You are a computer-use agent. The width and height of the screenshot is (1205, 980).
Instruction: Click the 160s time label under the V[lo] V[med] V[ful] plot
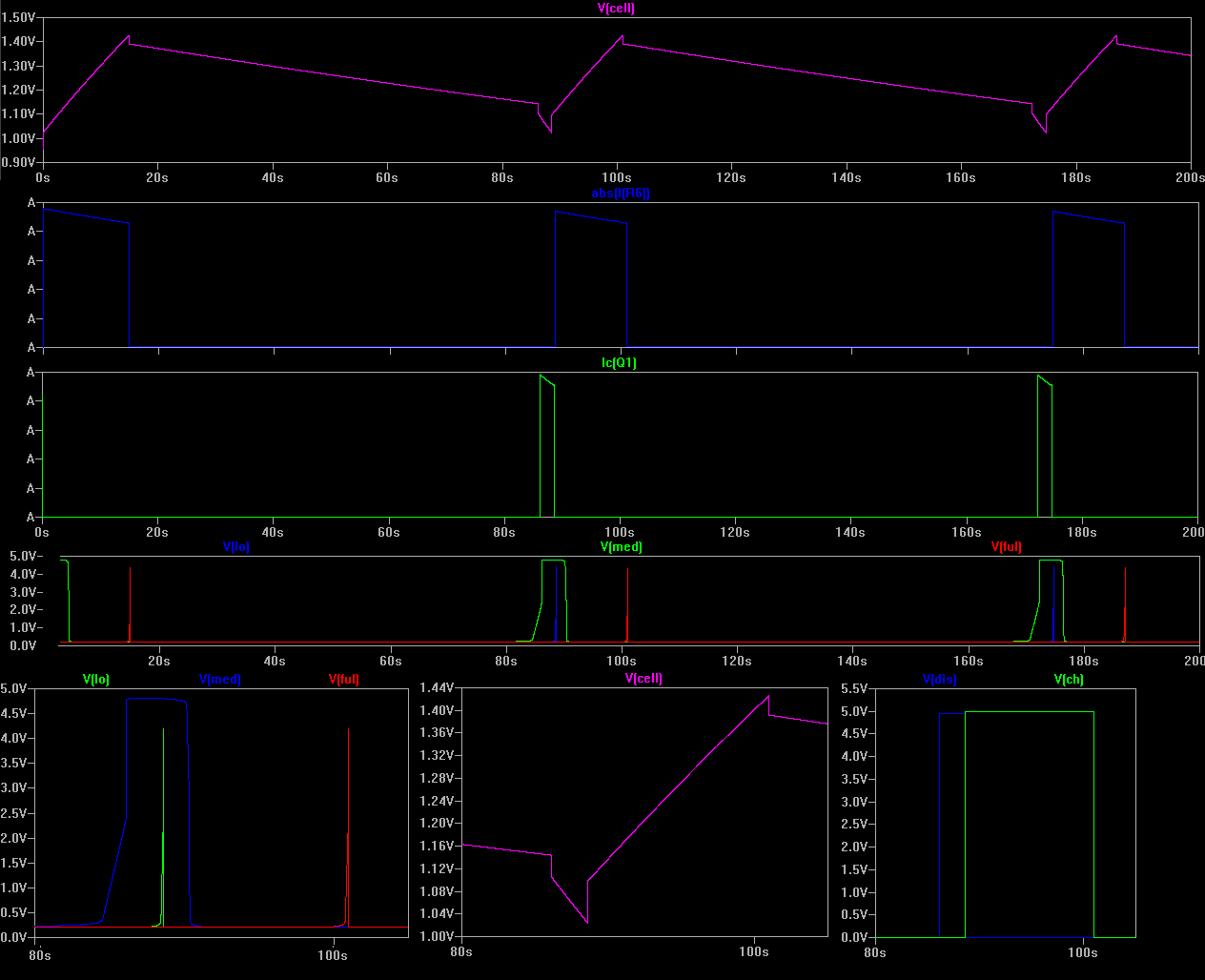969,662
